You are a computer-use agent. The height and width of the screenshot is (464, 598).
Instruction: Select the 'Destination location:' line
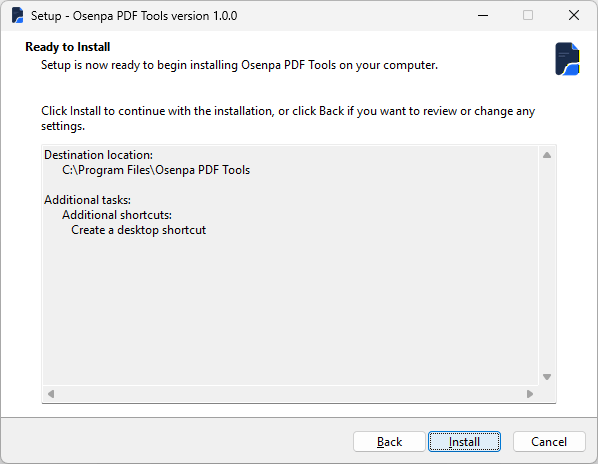click(98, 155)
